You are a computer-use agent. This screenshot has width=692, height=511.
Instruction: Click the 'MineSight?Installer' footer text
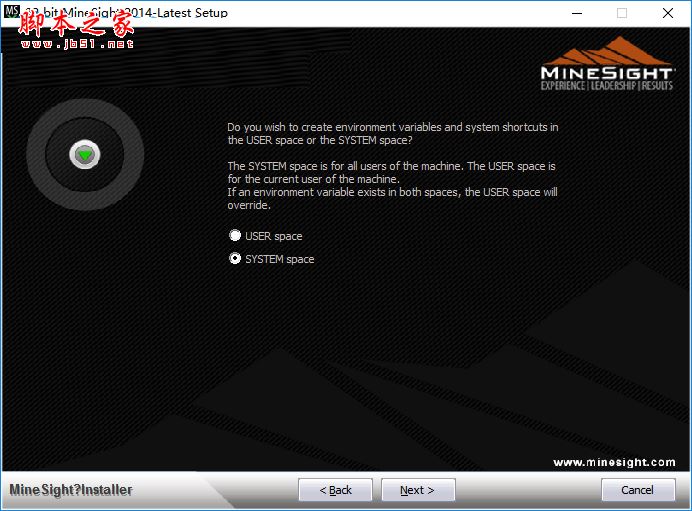click(71, 490)
